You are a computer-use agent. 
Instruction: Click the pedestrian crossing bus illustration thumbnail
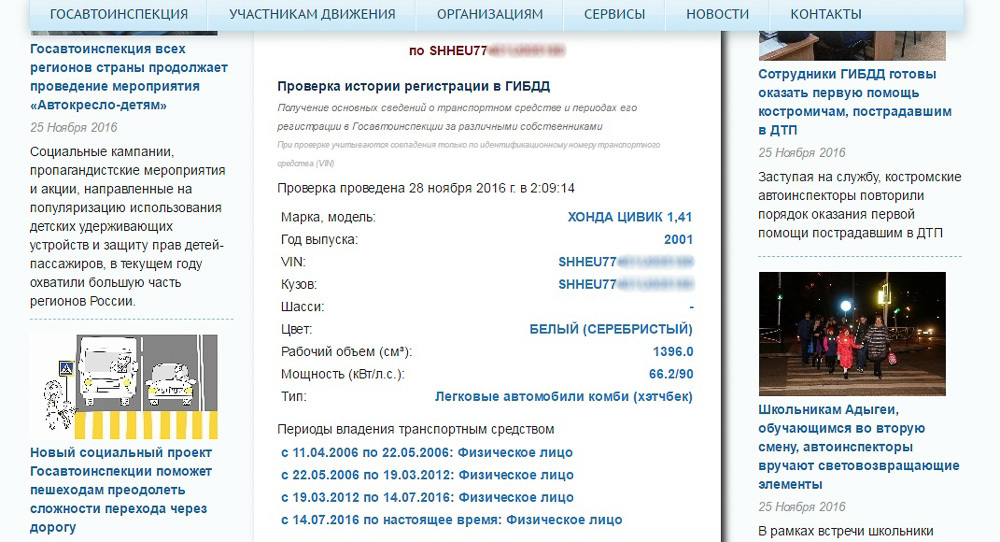[x=123, y=383]
